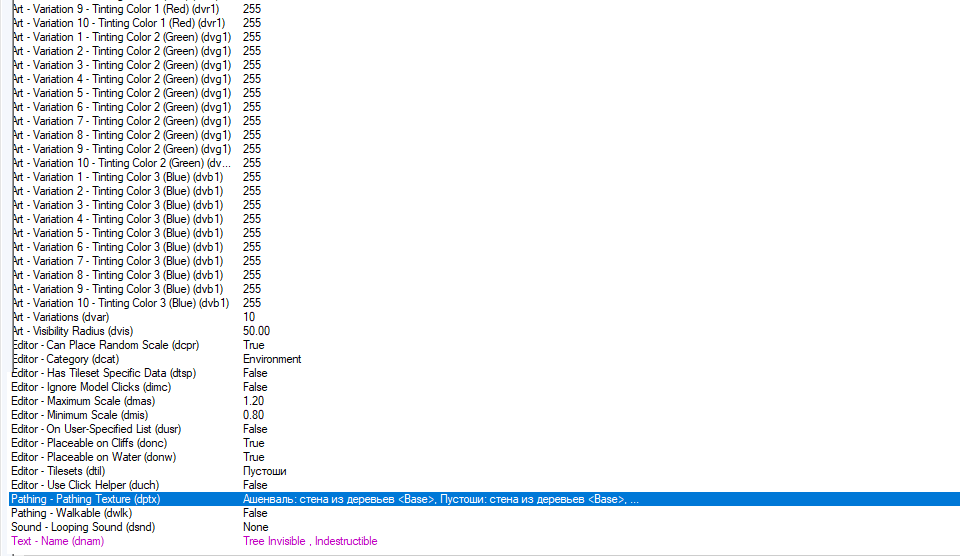Screen dimensions: 960x556
Task: Click the minimum scale value 0.80
Action: [253, 415]
